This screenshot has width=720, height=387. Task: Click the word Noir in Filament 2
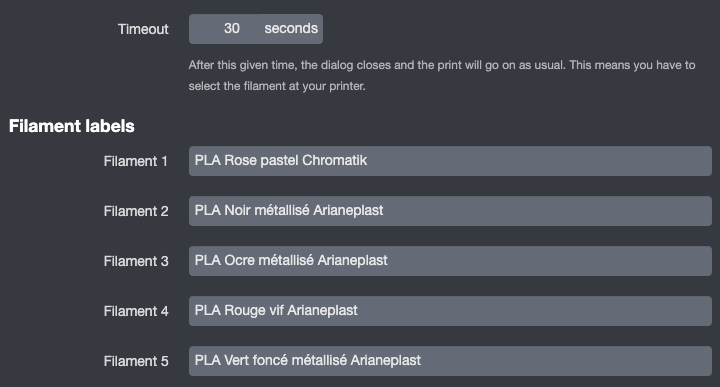pos(237,210)
